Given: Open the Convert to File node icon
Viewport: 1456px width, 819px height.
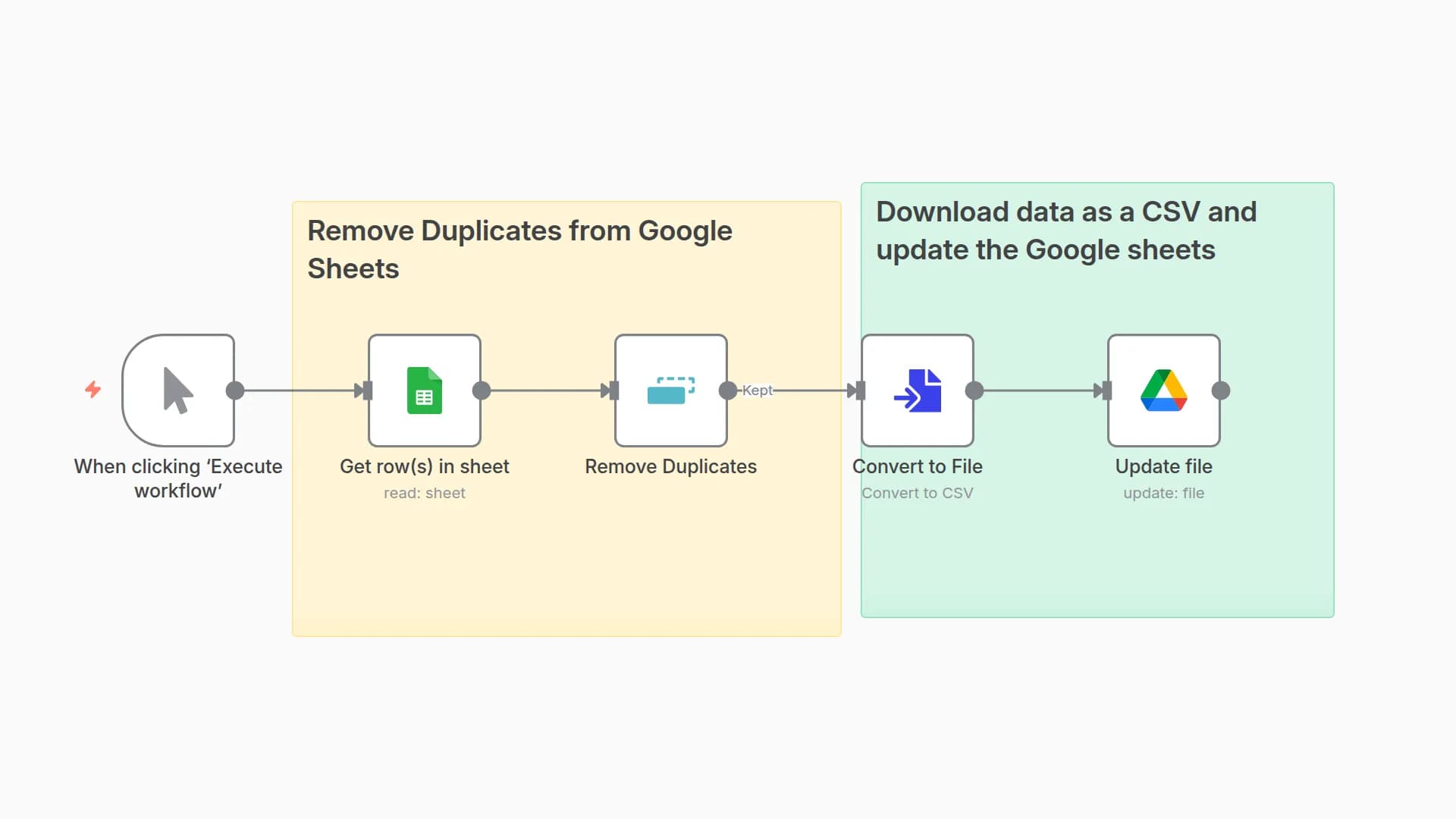Looking at the screenshot, I should [x=917, y=391].
